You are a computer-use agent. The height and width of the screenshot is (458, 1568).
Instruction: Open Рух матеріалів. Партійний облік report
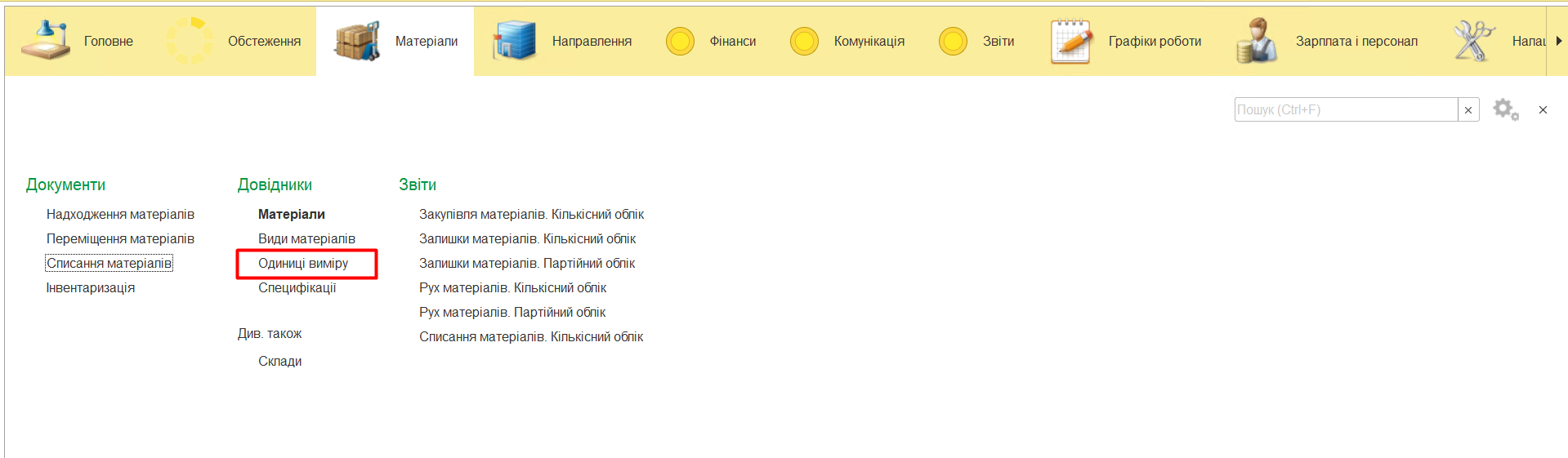(x=512, y=312)
